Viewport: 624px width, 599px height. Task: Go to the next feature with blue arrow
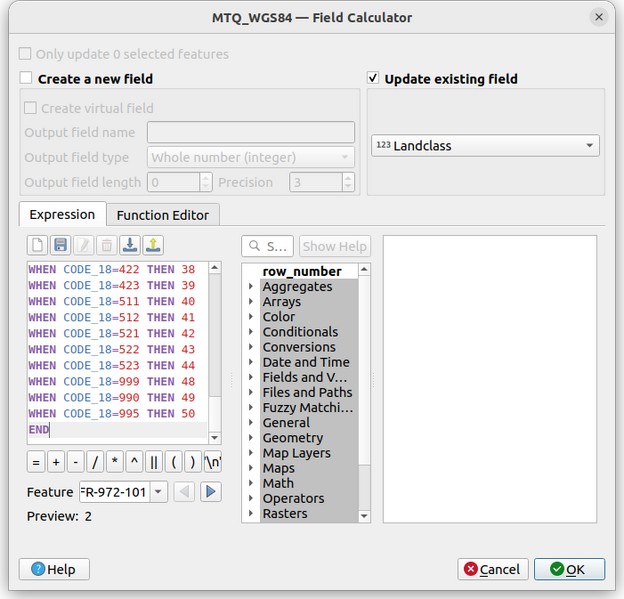click(x=211, y=492)
